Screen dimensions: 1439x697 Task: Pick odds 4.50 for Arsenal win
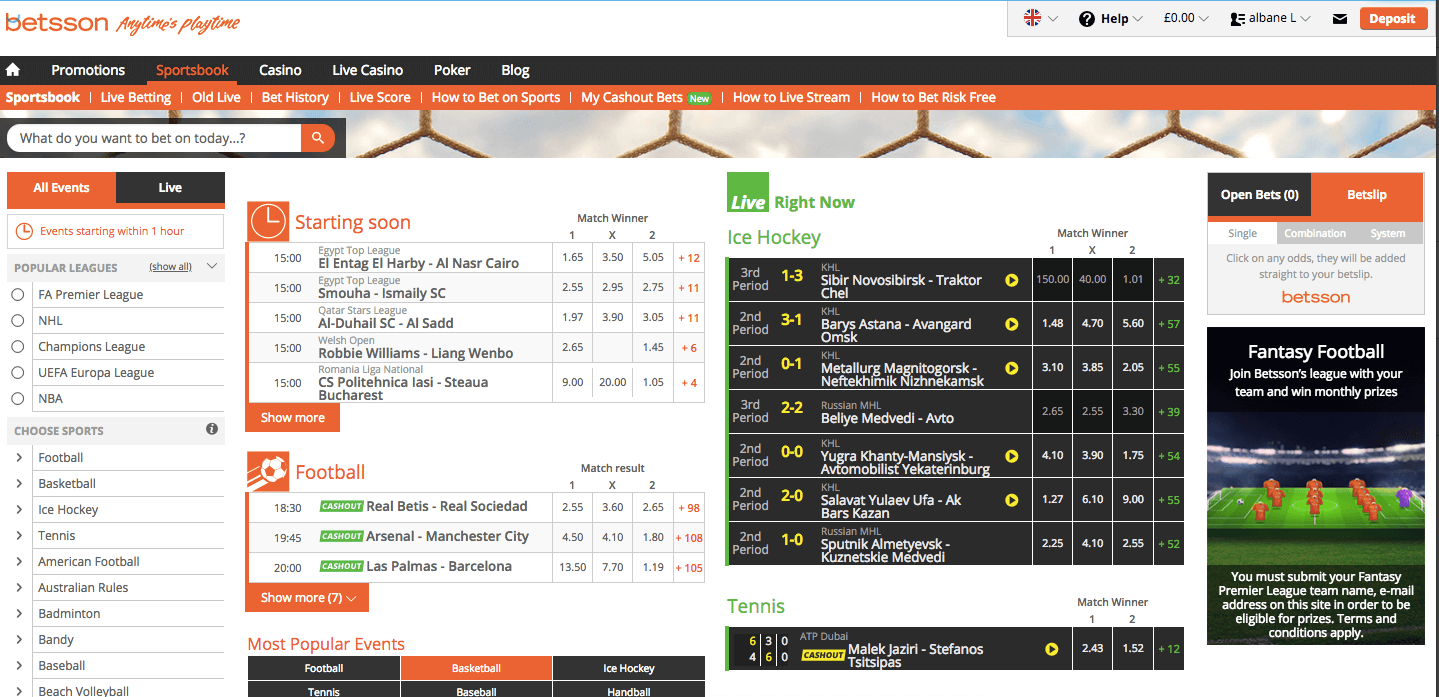573,537
